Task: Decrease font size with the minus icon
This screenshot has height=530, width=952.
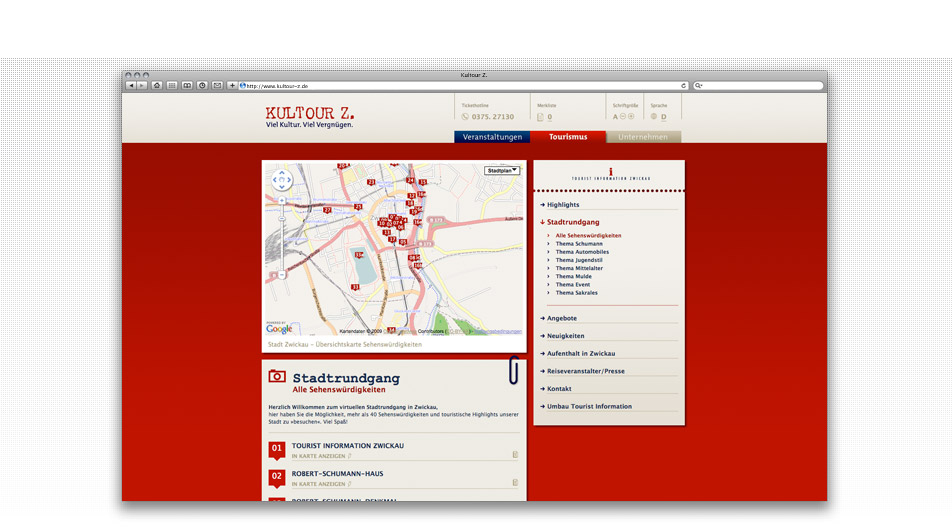Action: point(622,117)
